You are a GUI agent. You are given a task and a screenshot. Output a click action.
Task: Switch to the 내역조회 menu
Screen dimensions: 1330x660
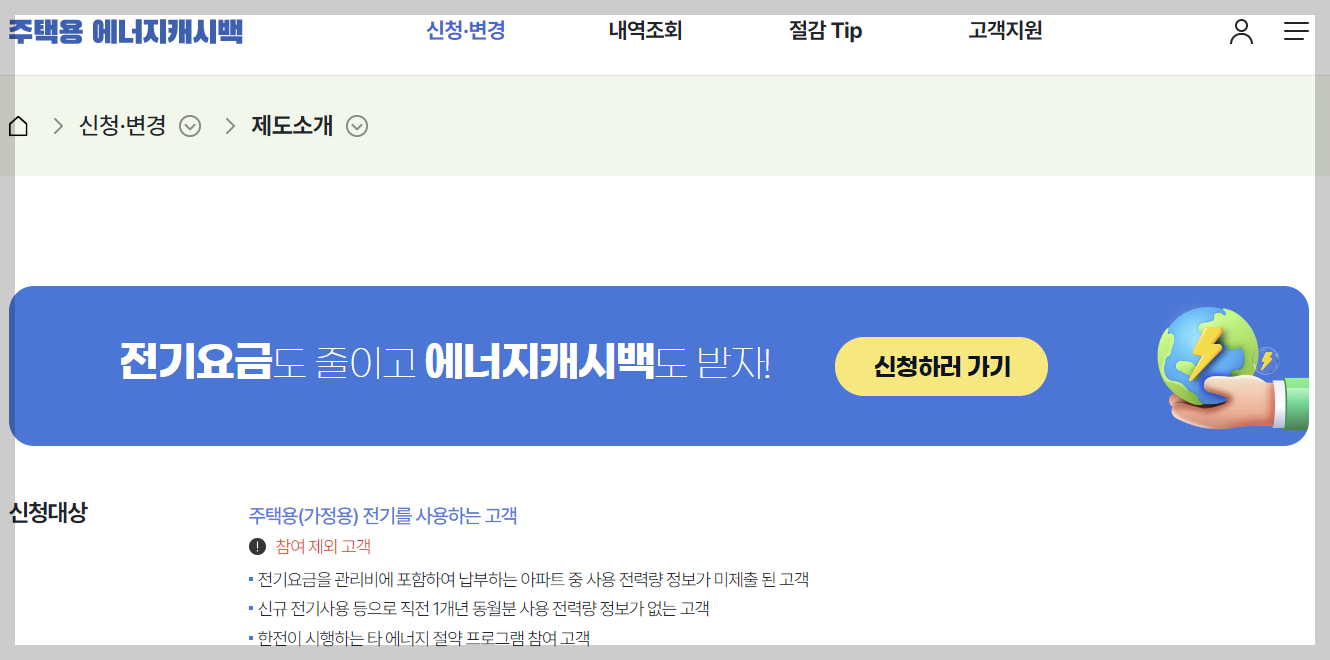click(644, 31)
